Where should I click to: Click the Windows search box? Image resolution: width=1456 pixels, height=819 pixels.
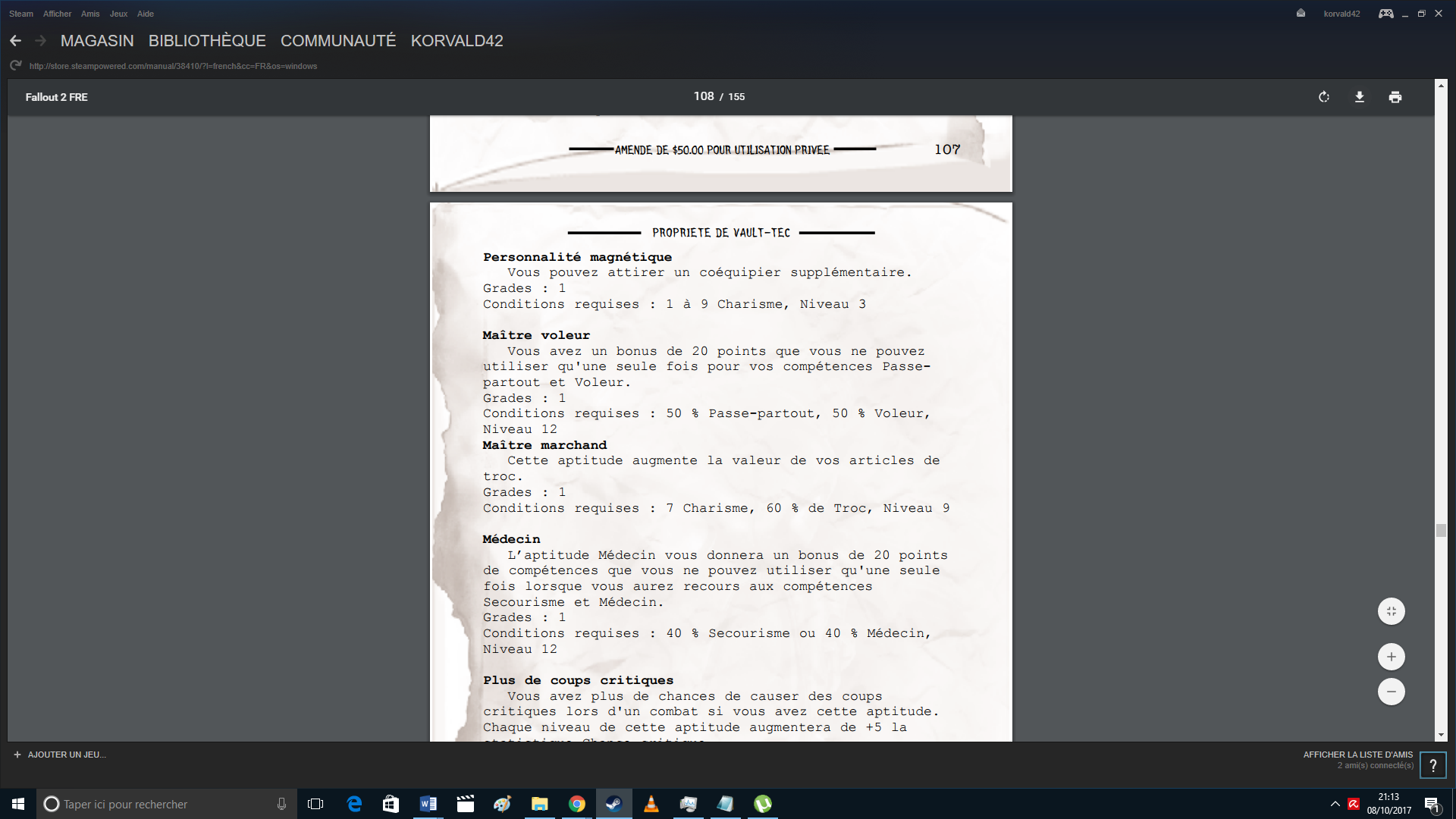pyautogui.click(x=167, y=804)
